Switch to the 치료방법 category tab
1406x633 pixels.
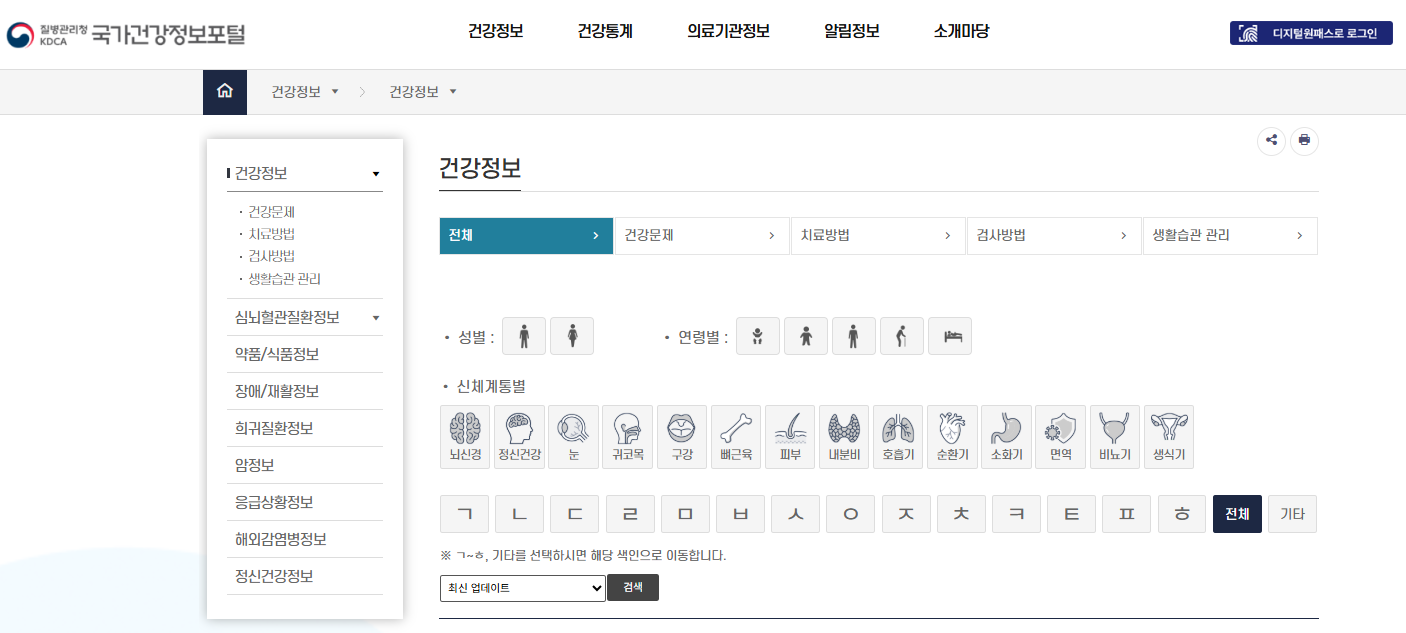(878, 235)
